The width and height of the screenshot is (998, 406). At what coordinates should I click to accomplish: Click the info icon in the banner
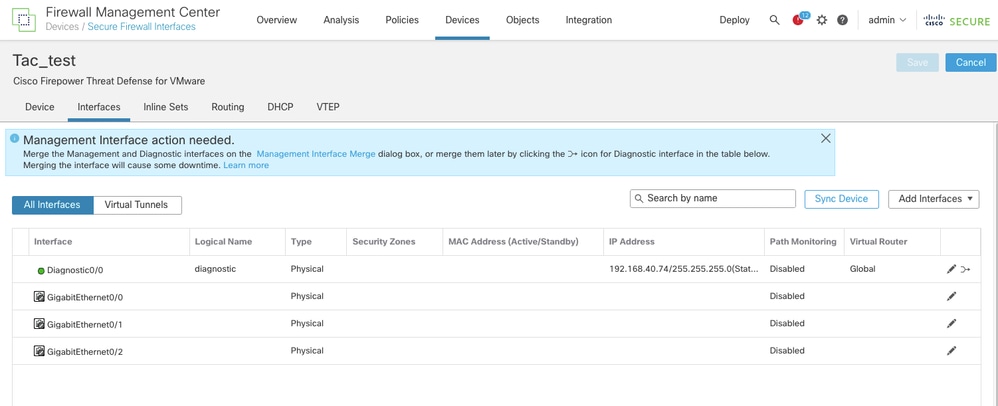15,138
